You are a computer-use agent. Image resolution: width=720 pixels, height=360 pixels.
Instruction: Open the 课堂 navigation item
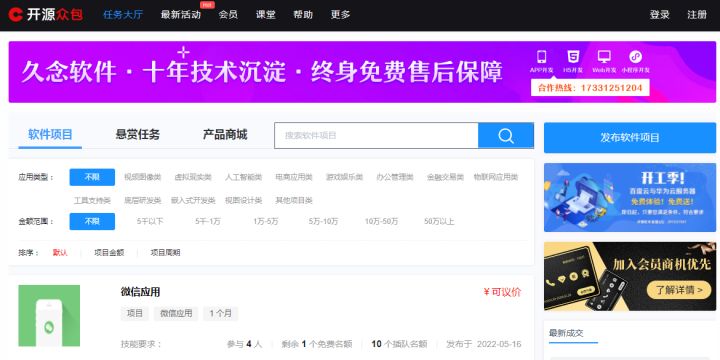click(266, 15)
